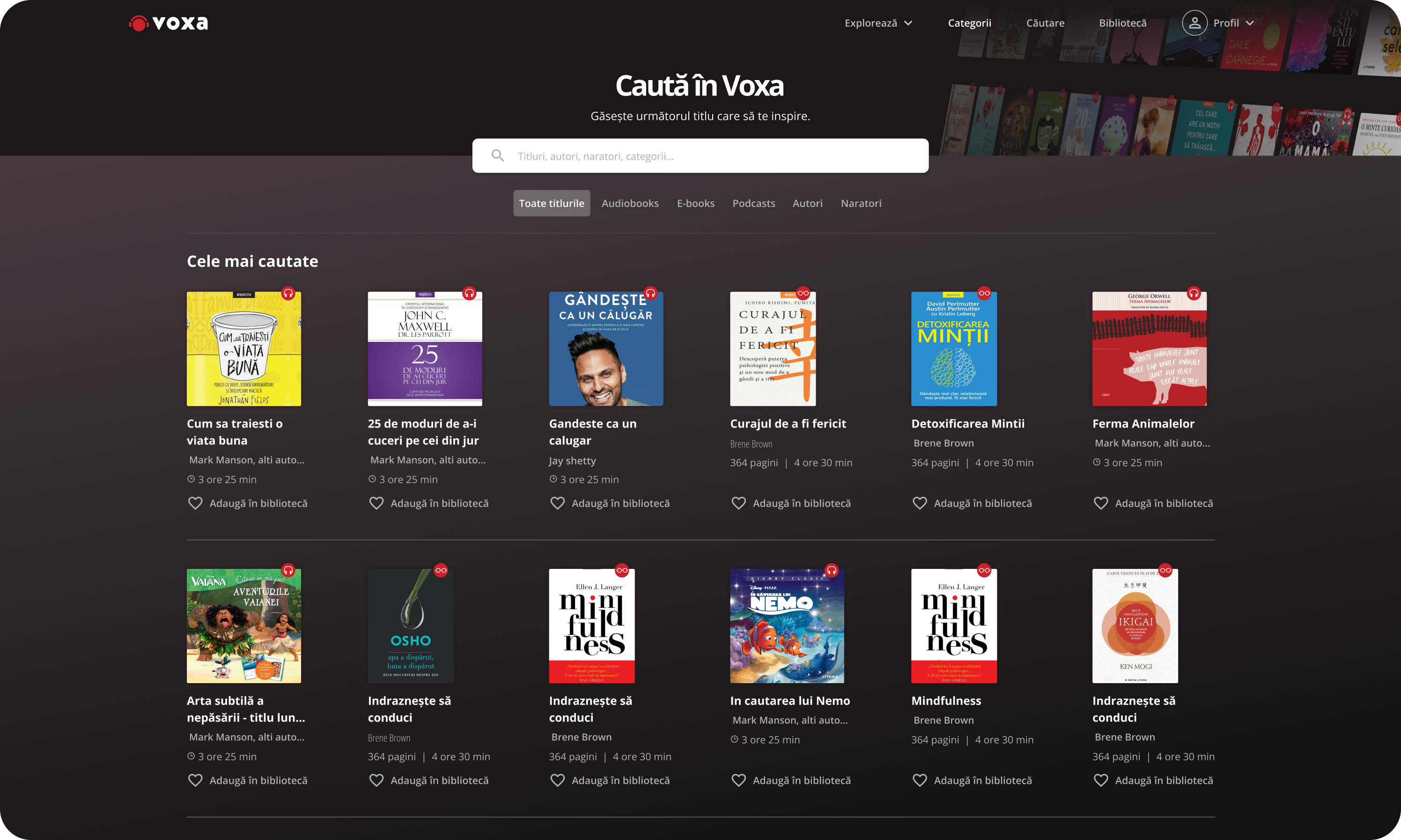The image size is (1401, 840).
Task: Select the Podcasts filter tab
Action: click(x=753, y=203)
